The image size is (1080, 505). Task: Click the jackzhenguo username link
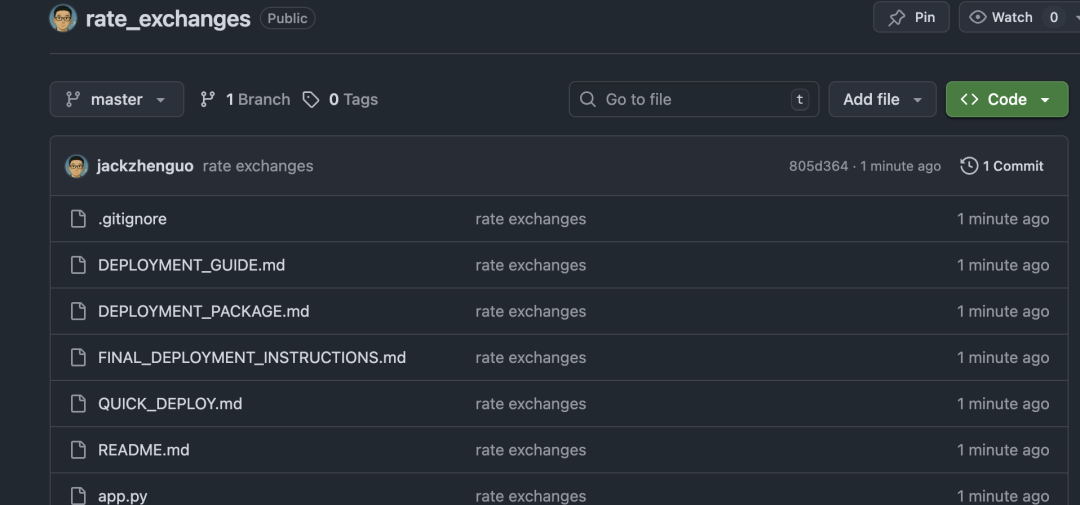tap(145, 166)
